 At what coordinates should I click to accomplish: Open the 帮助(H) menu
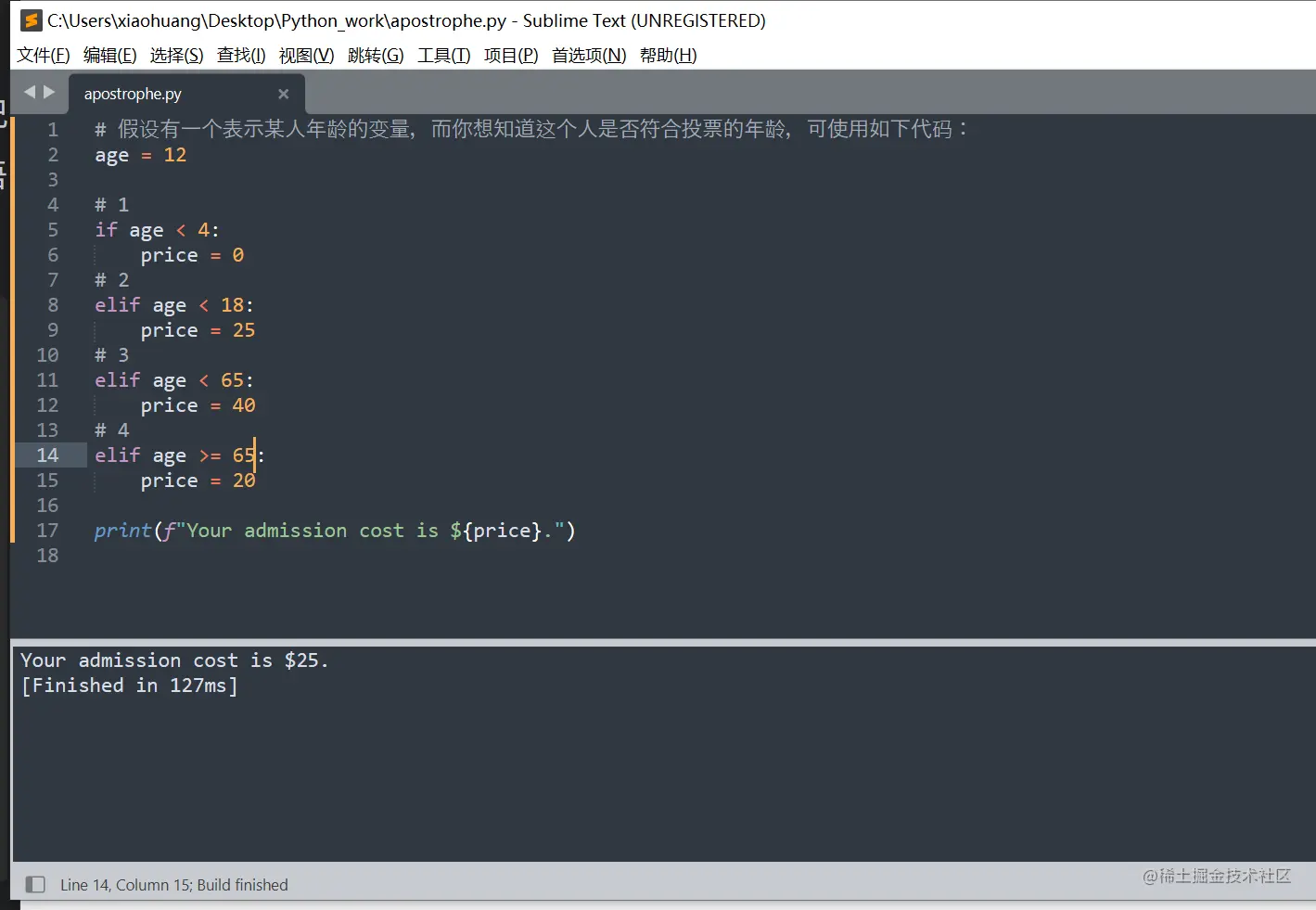point(669,56)
